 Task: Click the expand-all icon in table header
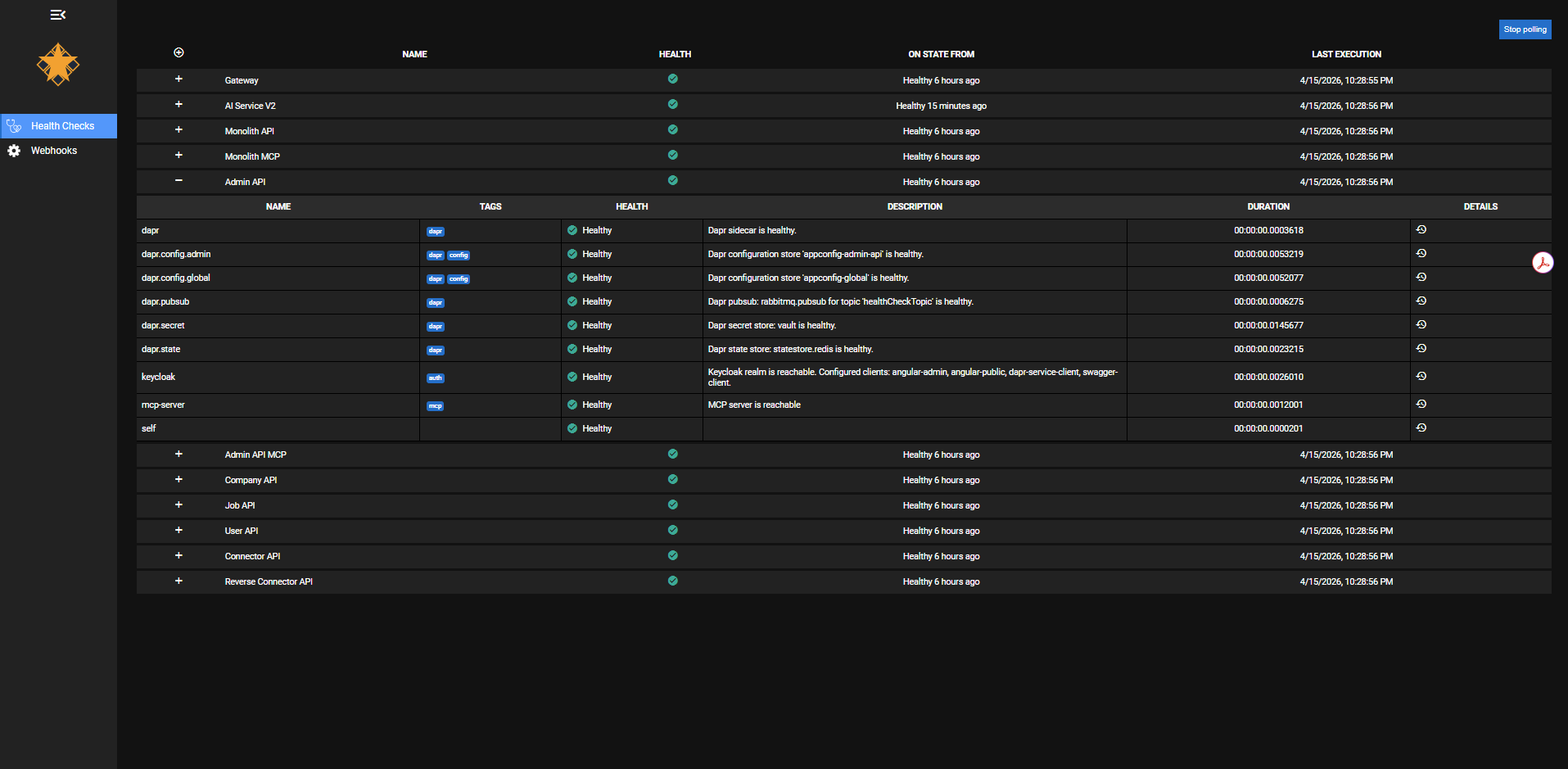pyautogui.click(x=178, y=53)
